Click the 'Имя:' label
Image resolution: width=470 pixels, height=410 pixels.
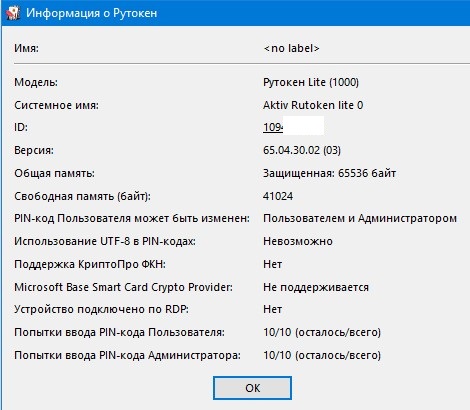pos(26,48)
